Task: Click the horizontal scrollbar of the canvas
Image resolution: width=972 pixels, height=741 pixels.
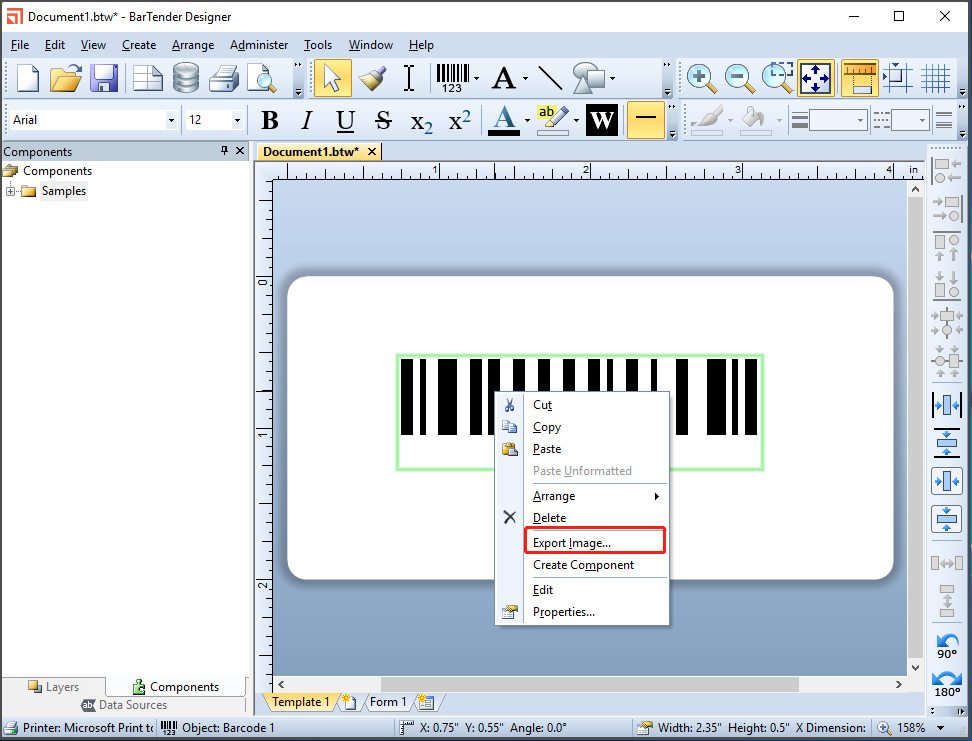Action: [x=589, y=685]
